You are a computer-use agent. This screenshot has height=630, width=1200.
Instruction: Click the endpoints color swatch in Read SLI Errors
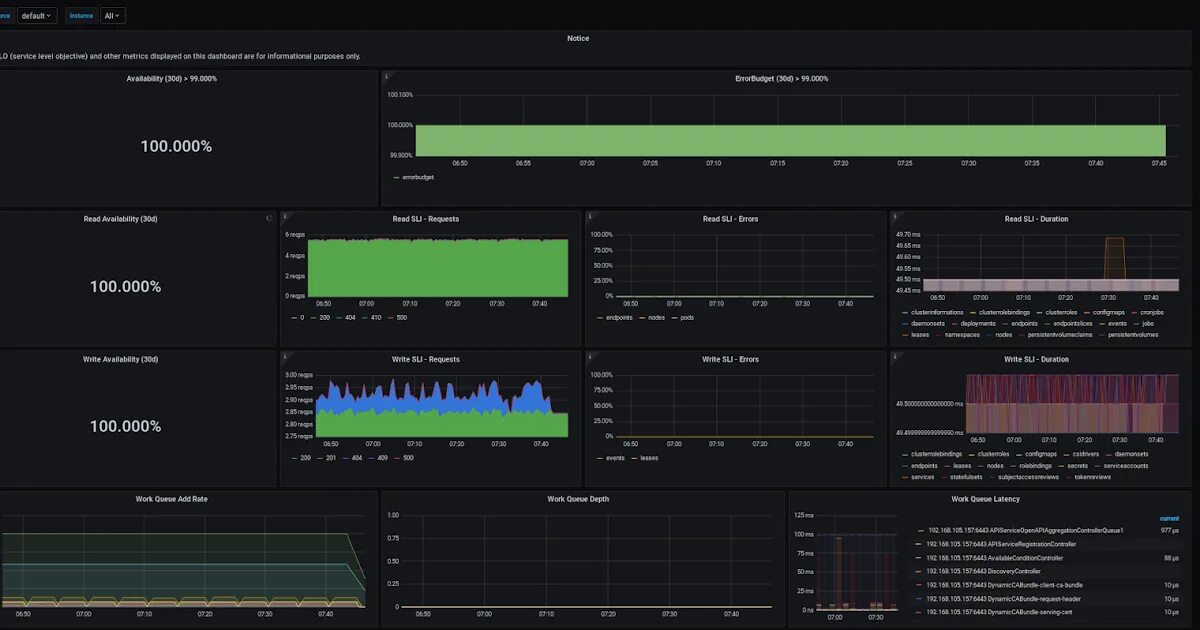pyautogui.click(x=599, y=317)
